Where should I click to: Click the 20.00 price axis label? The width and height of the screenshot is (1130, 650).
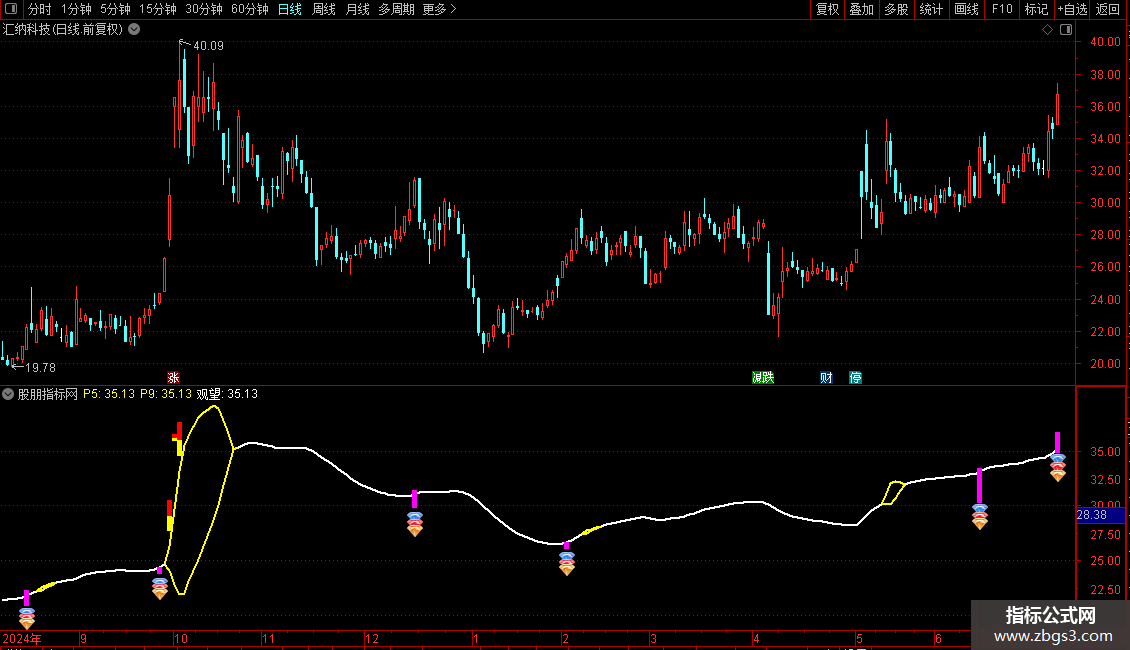point(1105,364)
